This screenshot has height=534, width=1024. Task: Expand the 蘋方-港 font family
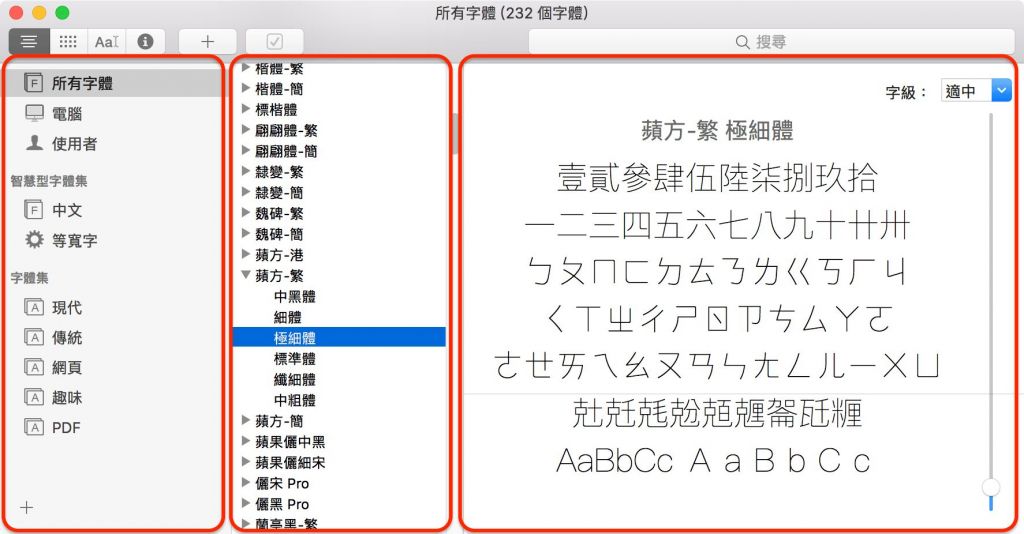coord(246,255)
